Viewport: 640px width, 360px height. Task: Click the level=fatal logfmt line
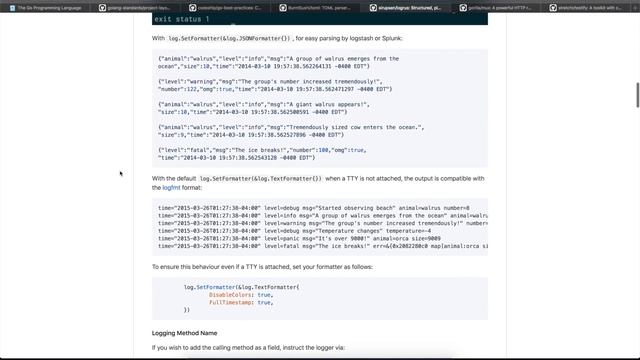tap(323, 246)
